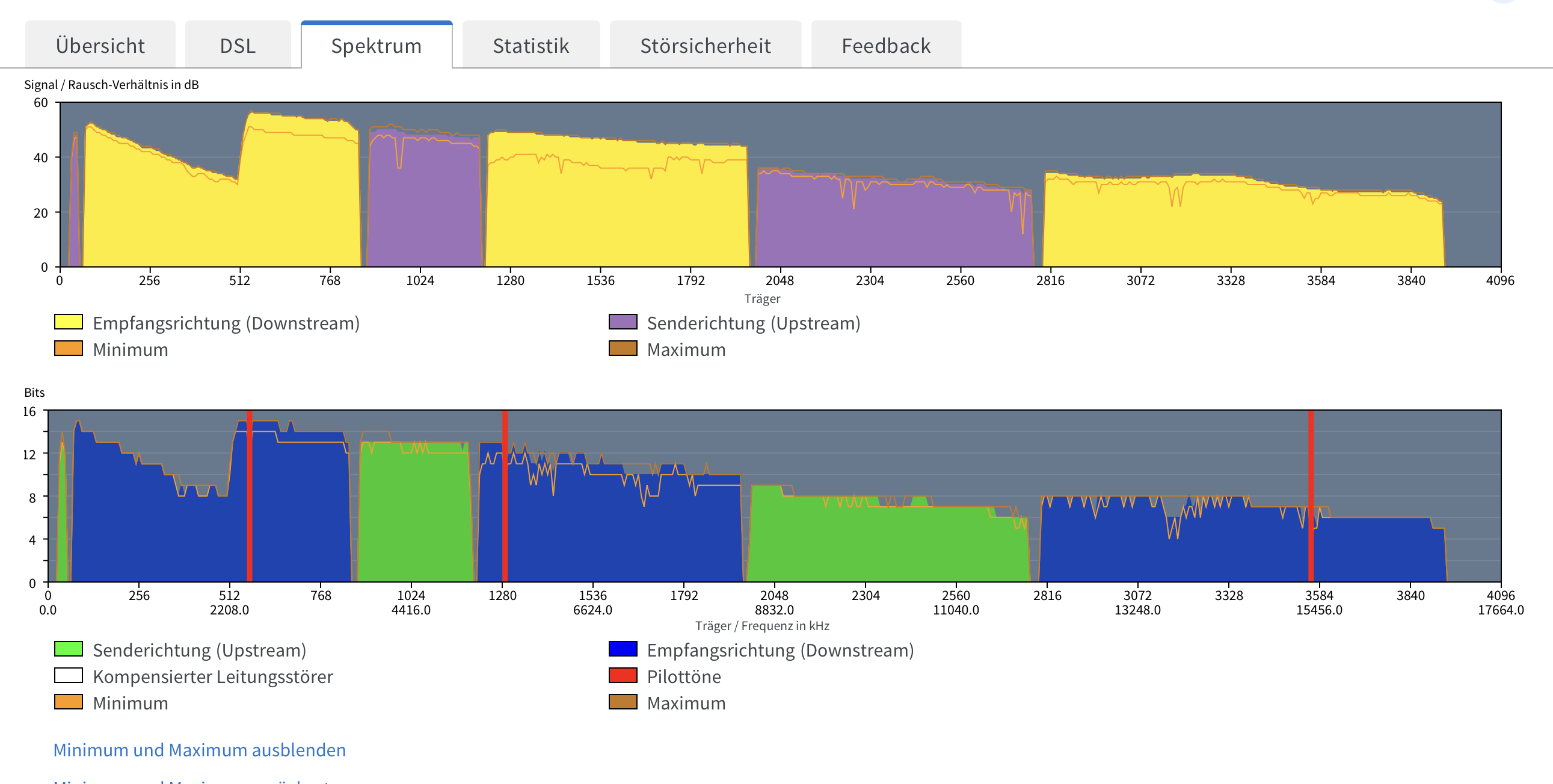Click red Pilottöne legend swatch
This screenshot has height=784, width=1553.
coord(623,676)
